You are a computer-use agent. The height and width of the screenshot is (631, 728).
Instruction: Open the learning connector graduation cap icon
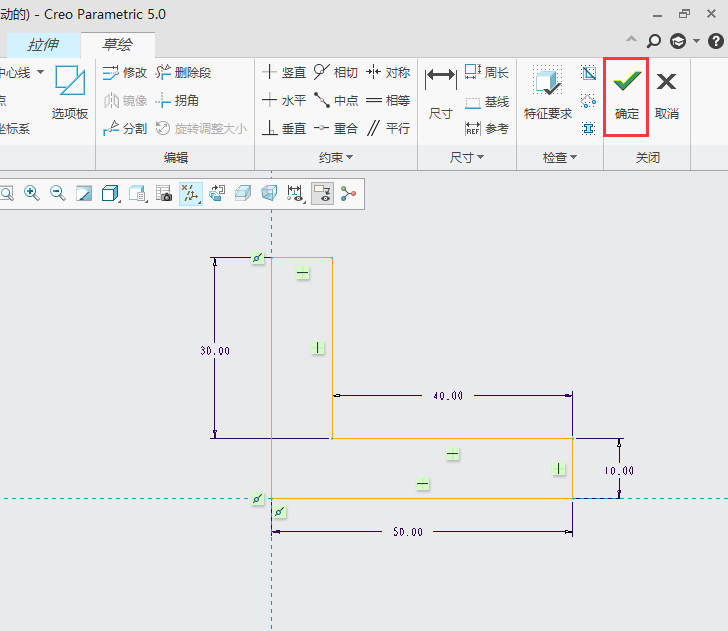tap(678, 41)
